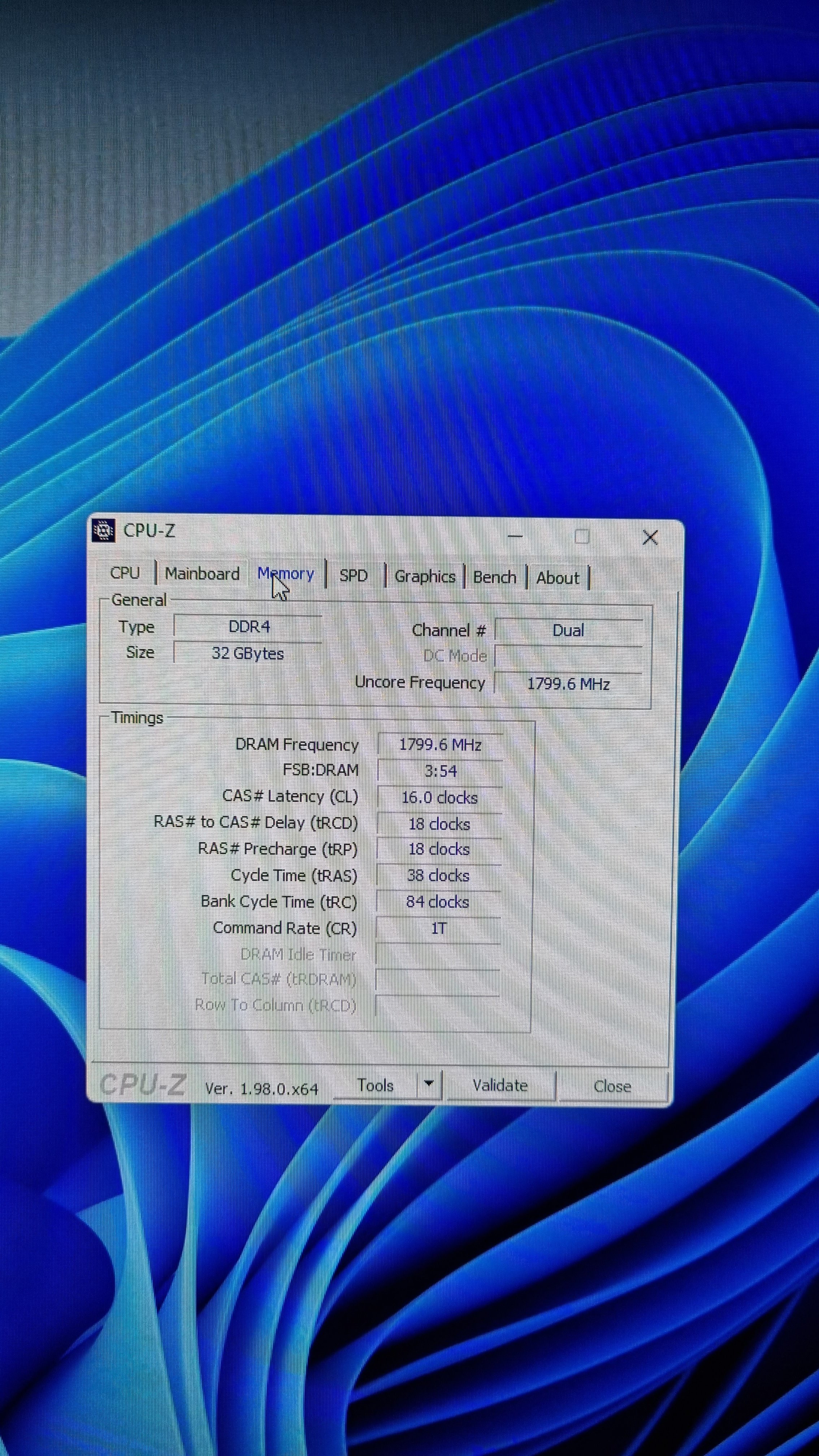
Task: Minimize the CPU-Z window
Action: (x=515, y=535)
